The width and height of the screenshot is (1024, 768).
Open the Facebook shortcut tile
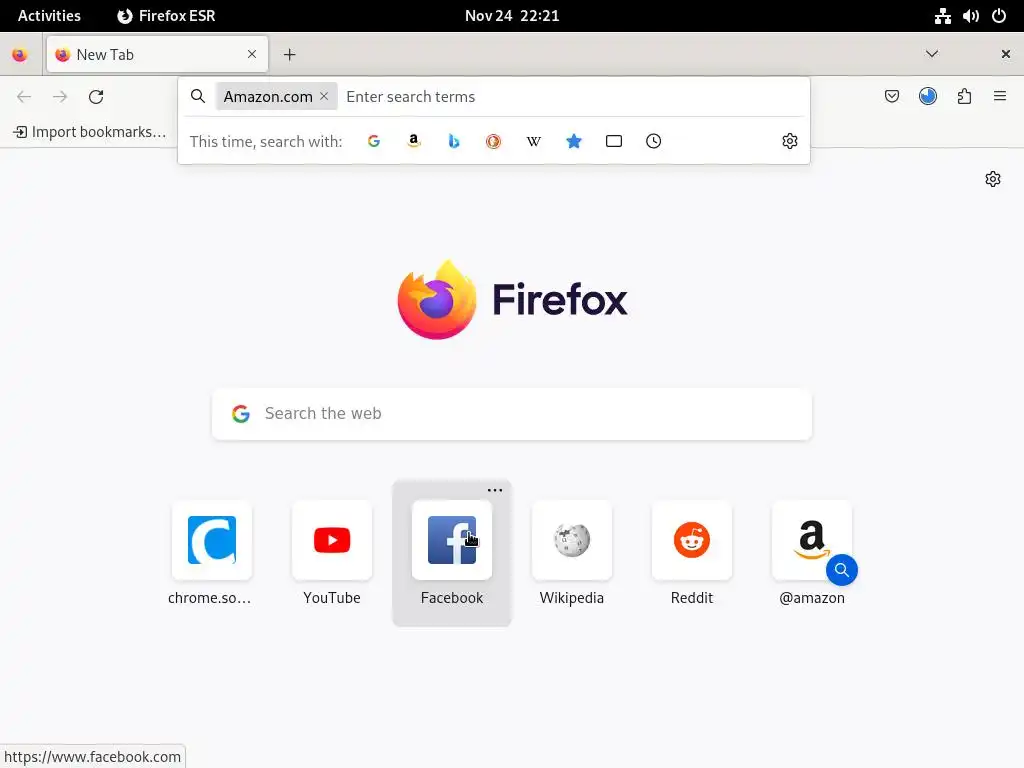pos(452,553)
